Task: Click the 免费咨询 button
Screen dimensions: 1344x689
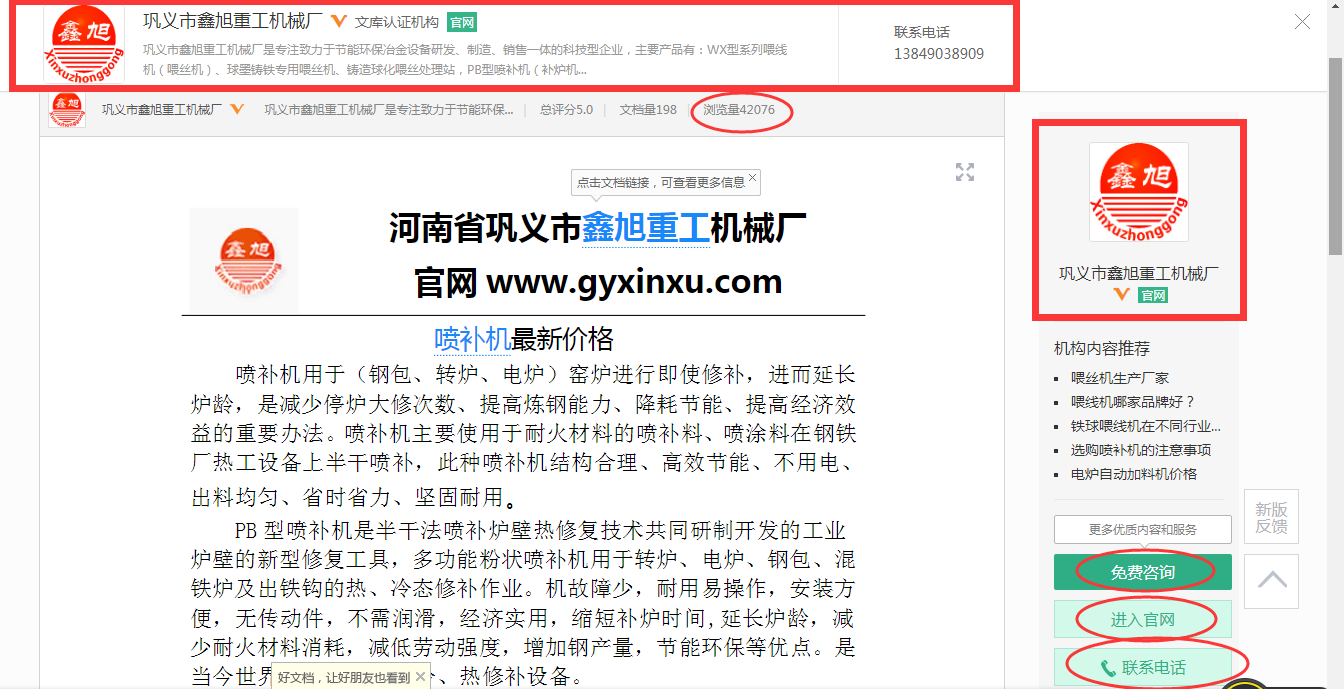Action: point(1142,573)
